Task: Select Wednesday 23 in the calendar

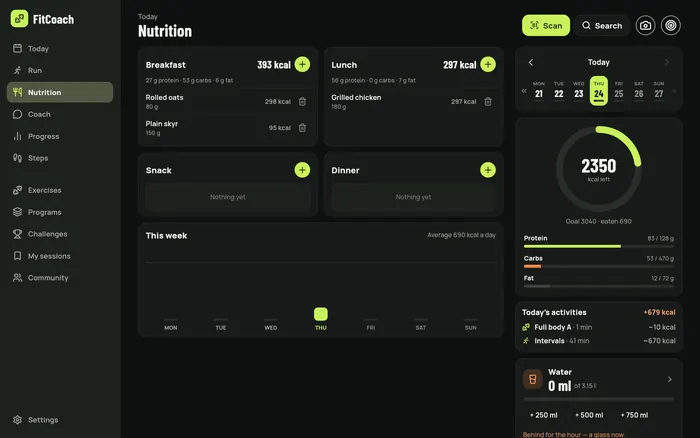Action: pos(579,91)
